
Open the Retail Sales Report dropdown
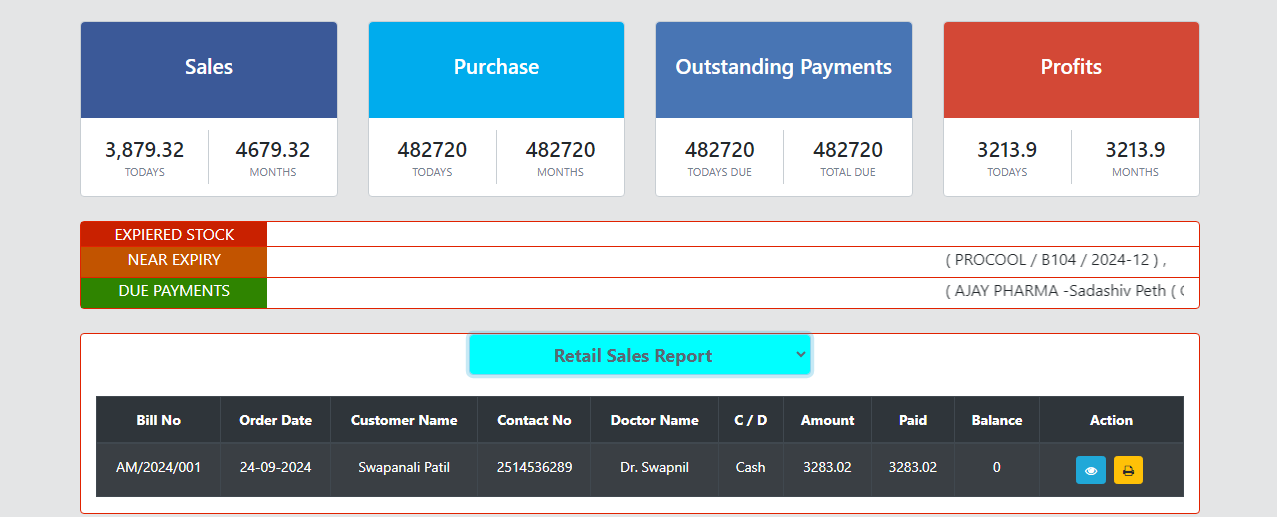pos(639,355)
